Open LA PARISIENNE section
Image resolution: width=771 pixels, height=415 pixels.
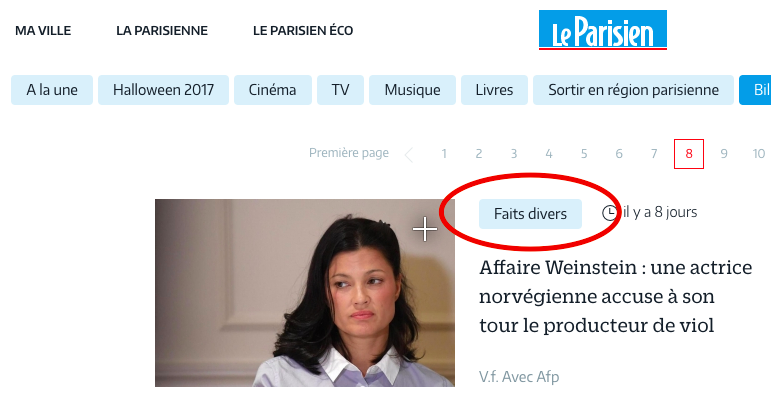[x=162, y=30]
